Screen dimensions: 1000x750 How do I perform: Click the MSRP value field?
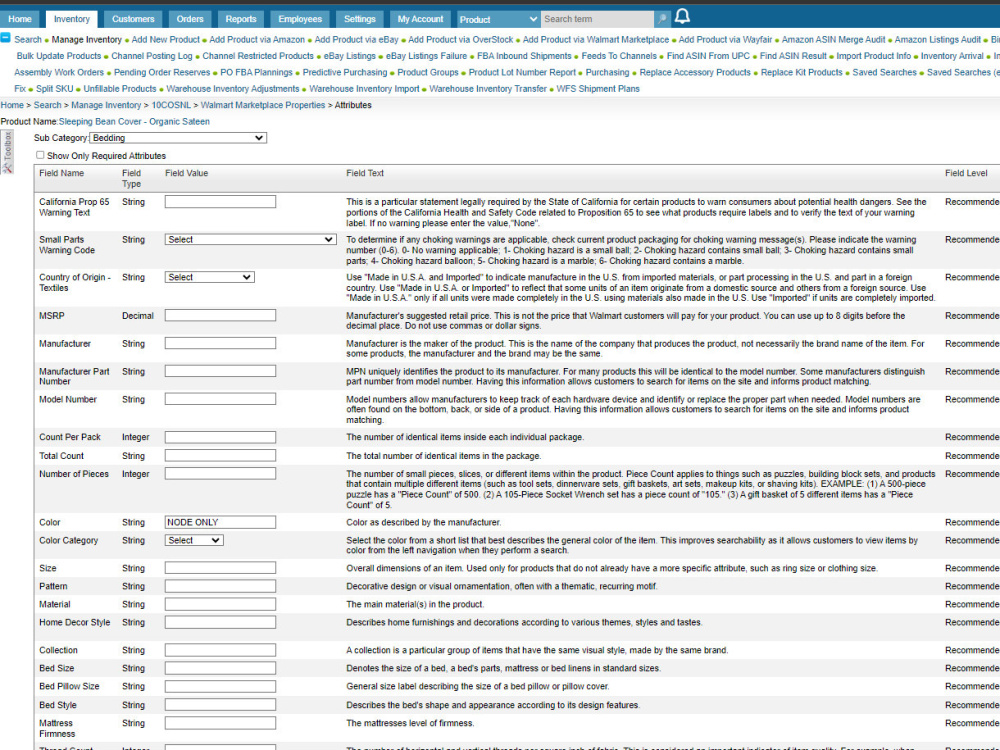click(220, 316)
